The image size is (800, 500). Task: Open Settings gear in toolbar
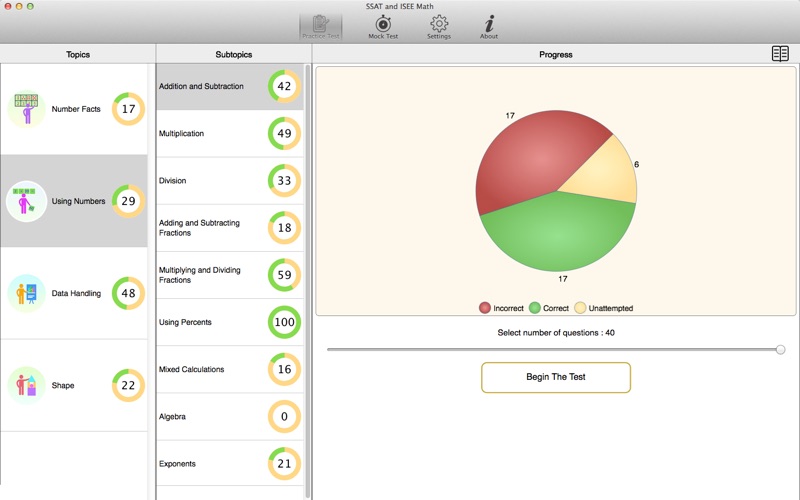click(x=439, y=27)
